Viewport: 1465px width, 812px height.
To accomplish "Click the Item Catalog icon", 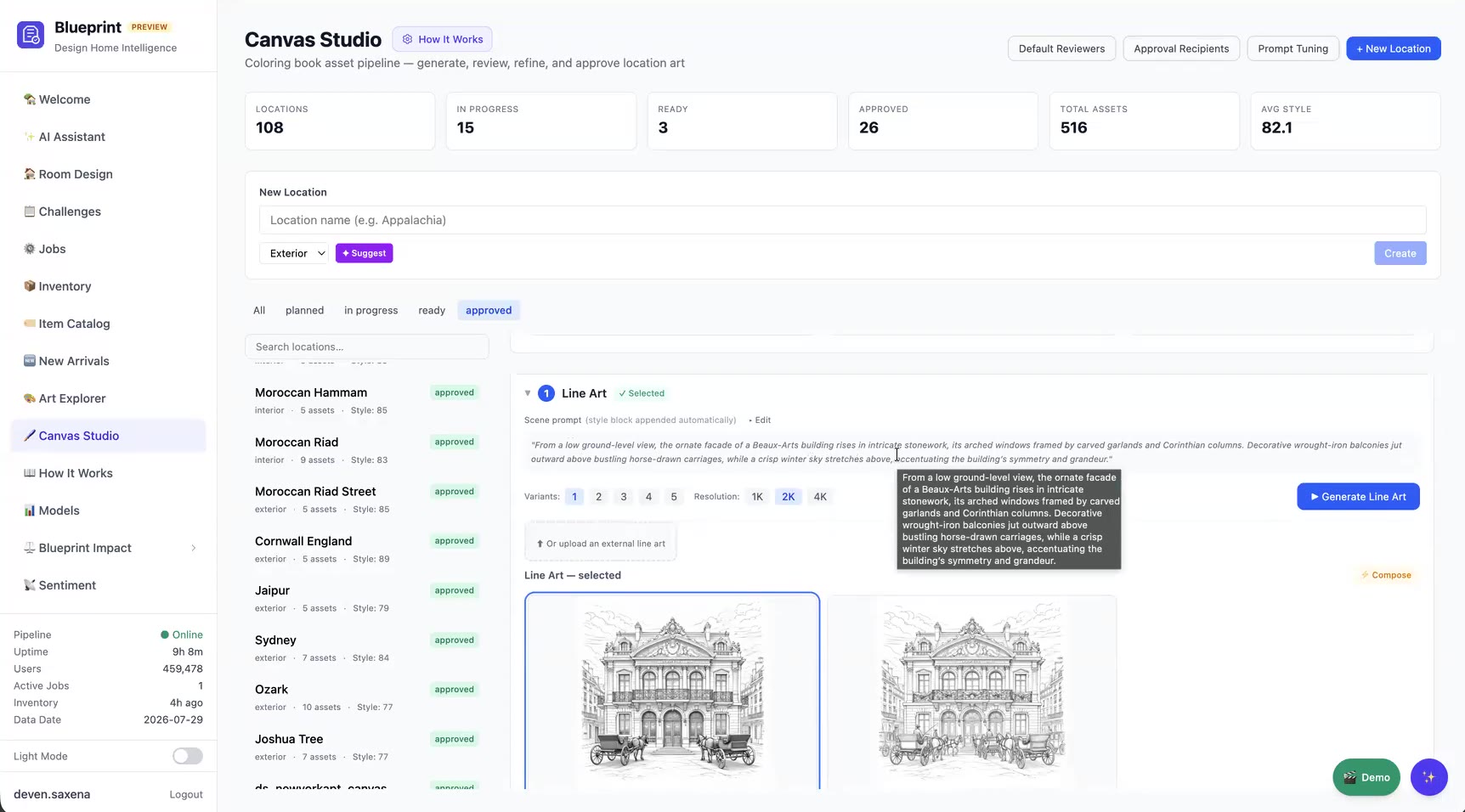I will 30,324.
